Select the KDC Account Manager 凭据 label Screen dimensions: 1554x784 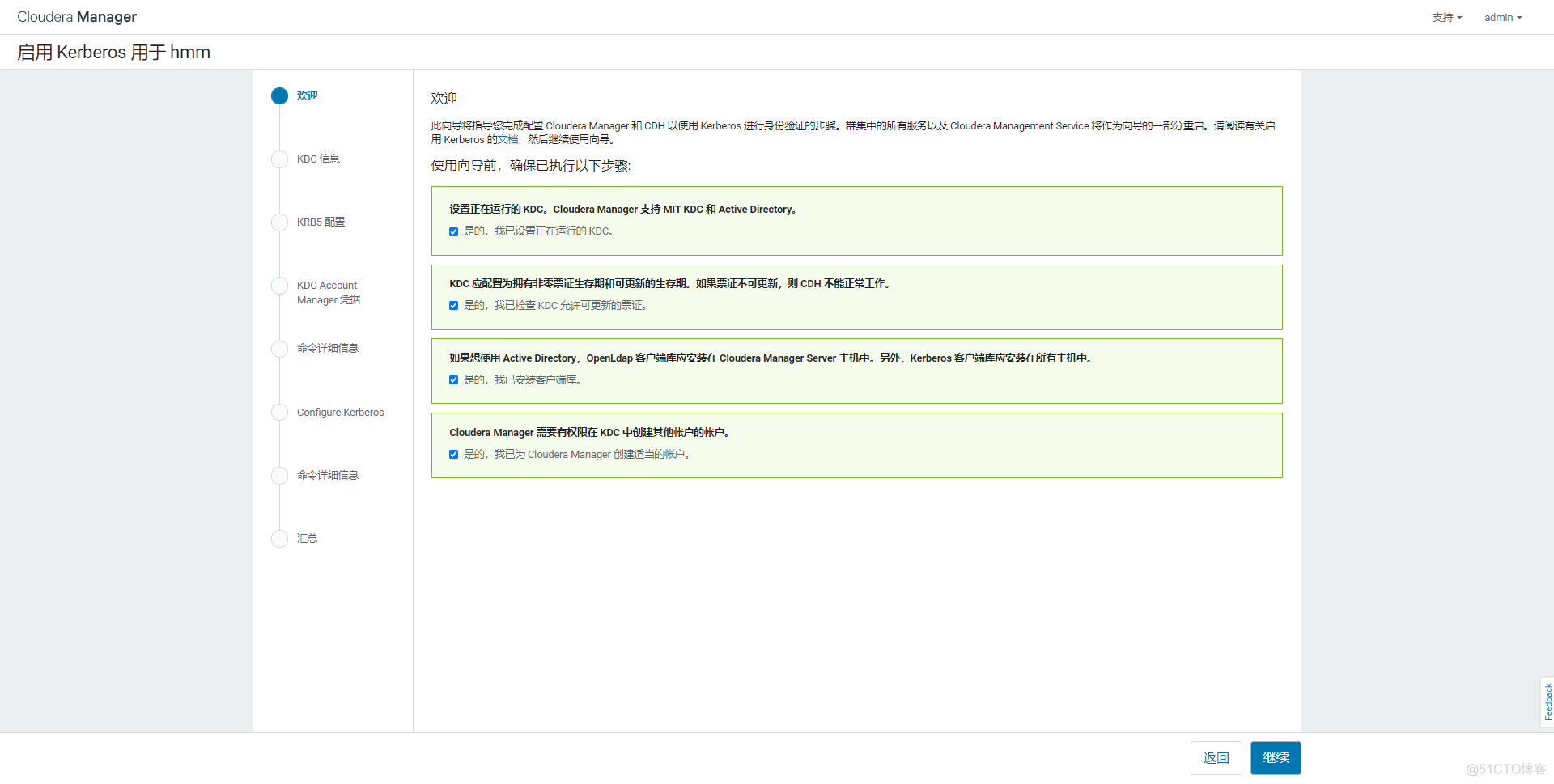coord(329,292)
